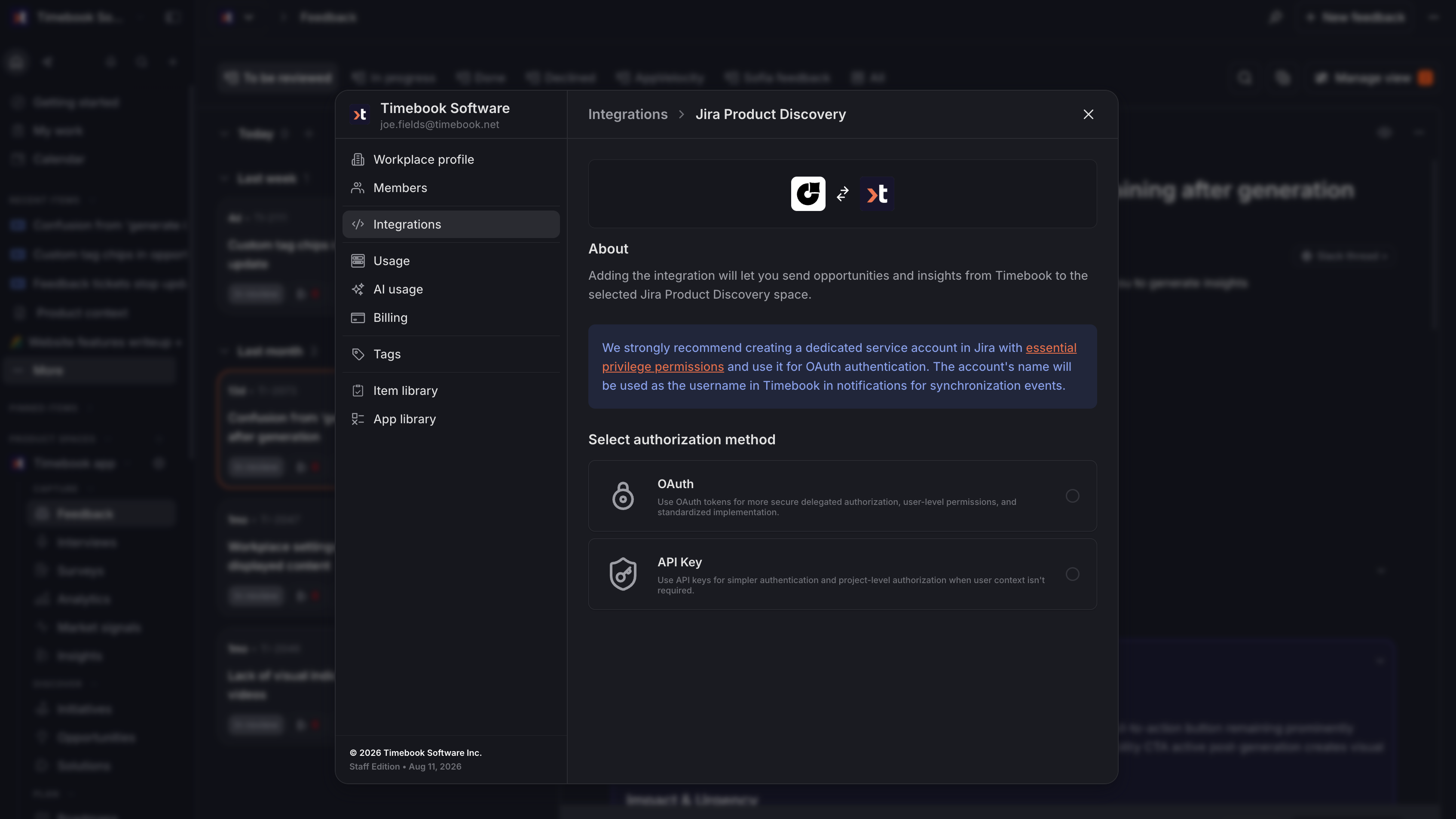Click the Timebook Software workspace logo
This screenshot has width=1456, height=819.
360,115
